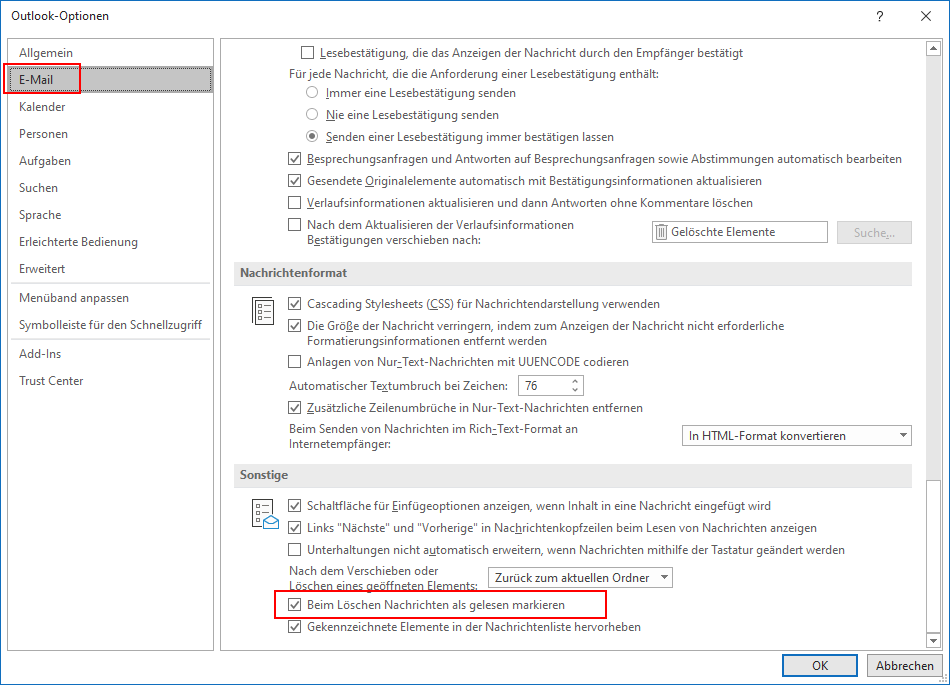Open the Trust Center category
Viewport: 950px width, 685px height.
[110, 381]
